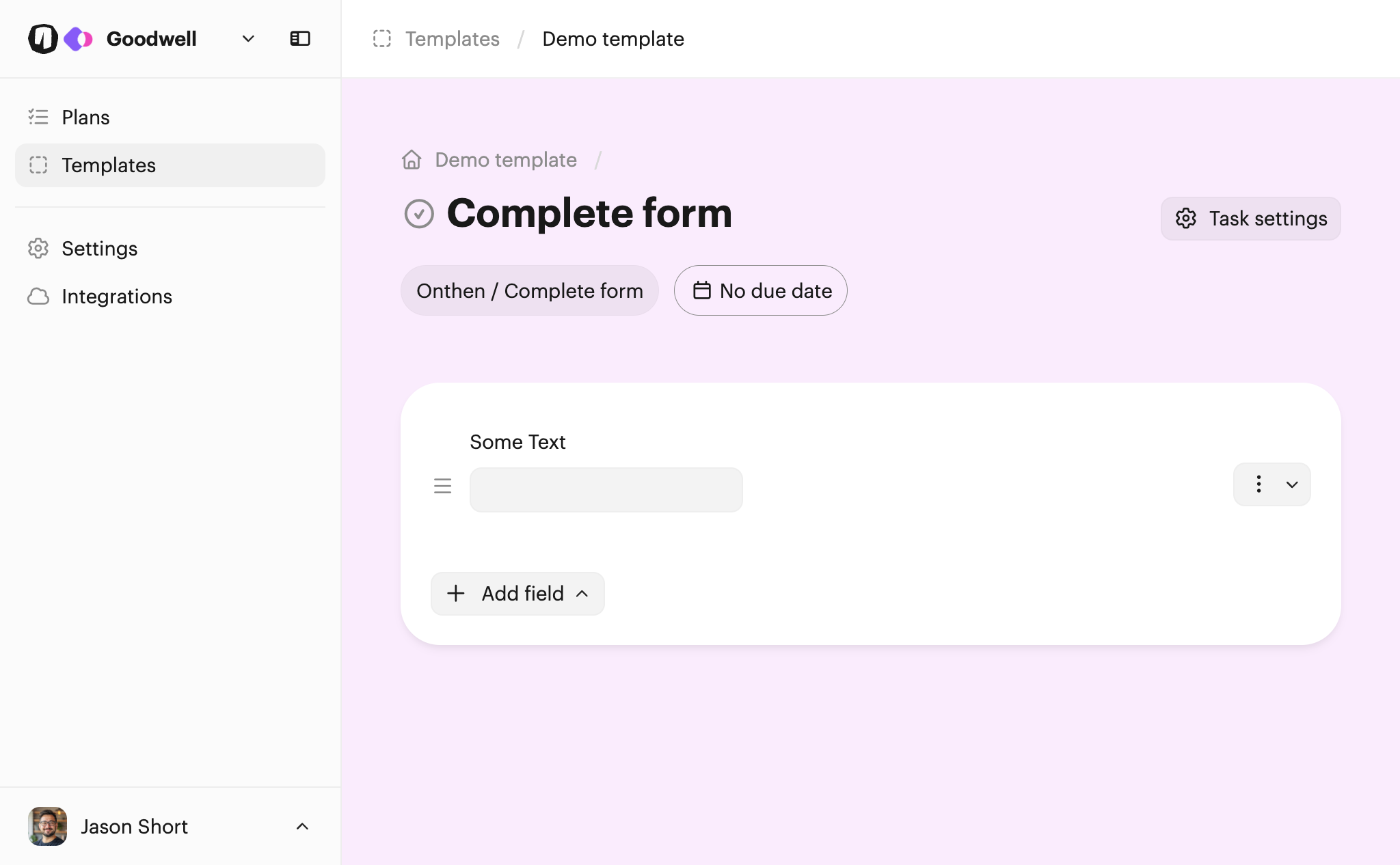Open the three-dot field options menu
This screenshot has height=865, width=1400.
1258,484
